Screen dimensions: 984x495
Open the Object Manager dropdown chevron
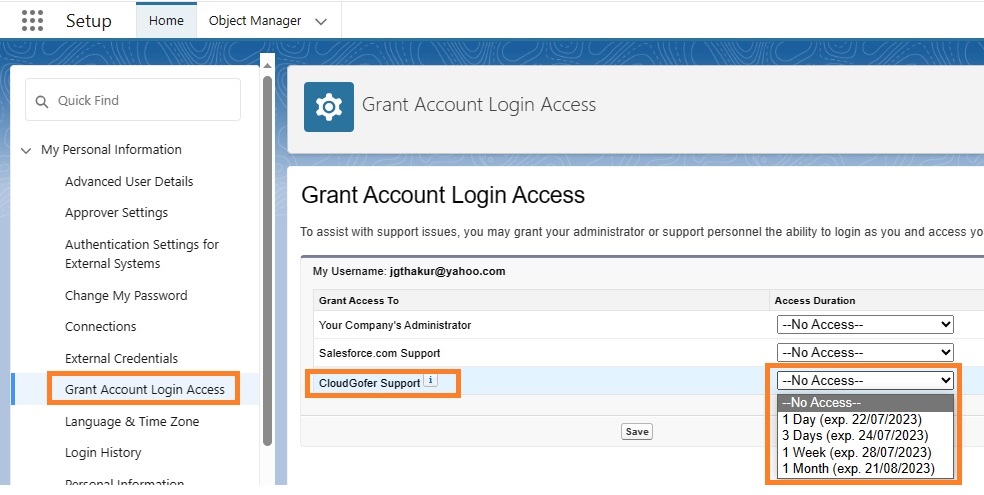321,21
